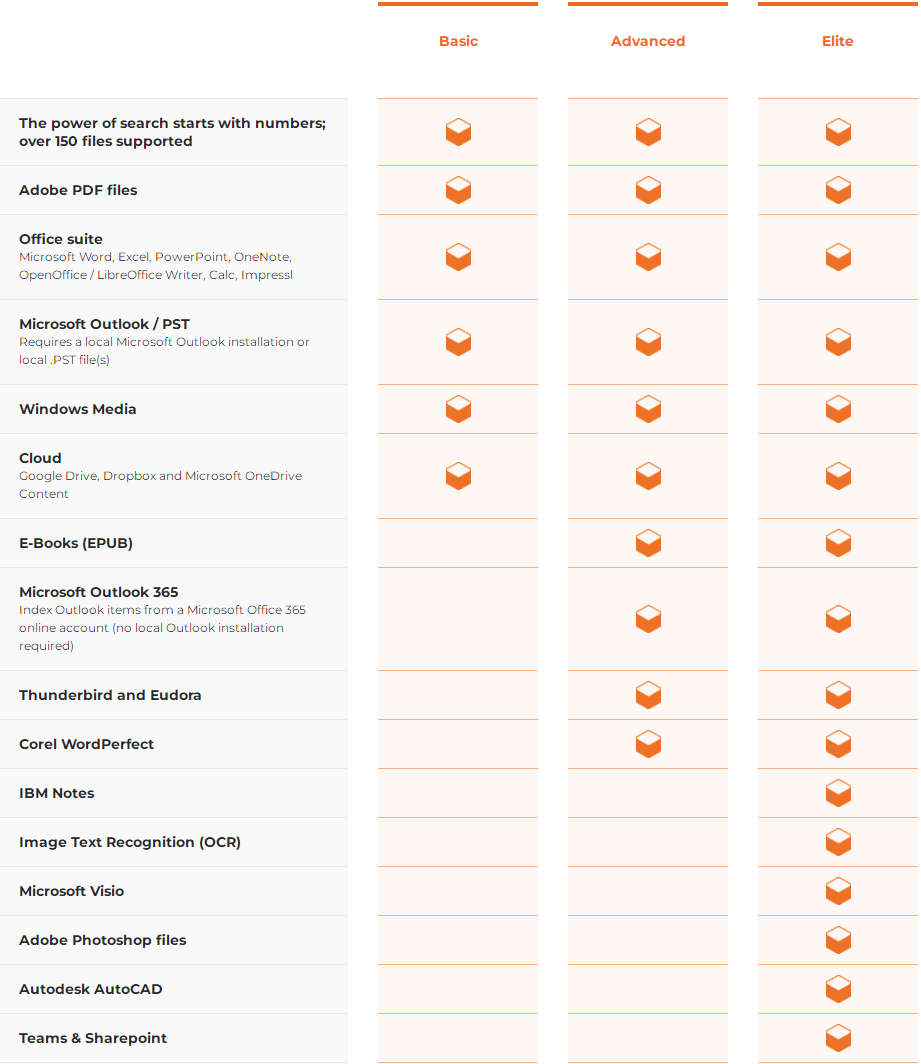
Task: Click the Elite icon for Image Text Recognition (OCR)
Action: pos(838,842)
